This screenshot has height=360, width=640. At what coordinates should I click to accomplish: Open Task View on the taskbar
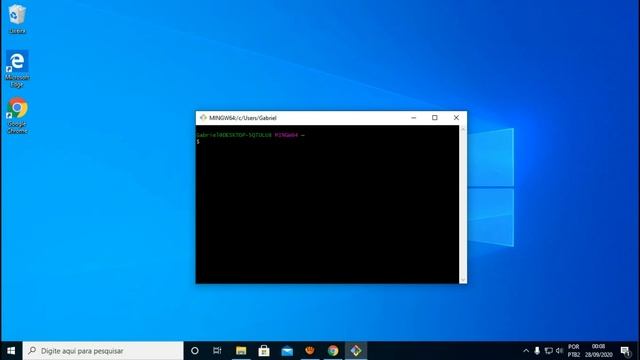217,351
